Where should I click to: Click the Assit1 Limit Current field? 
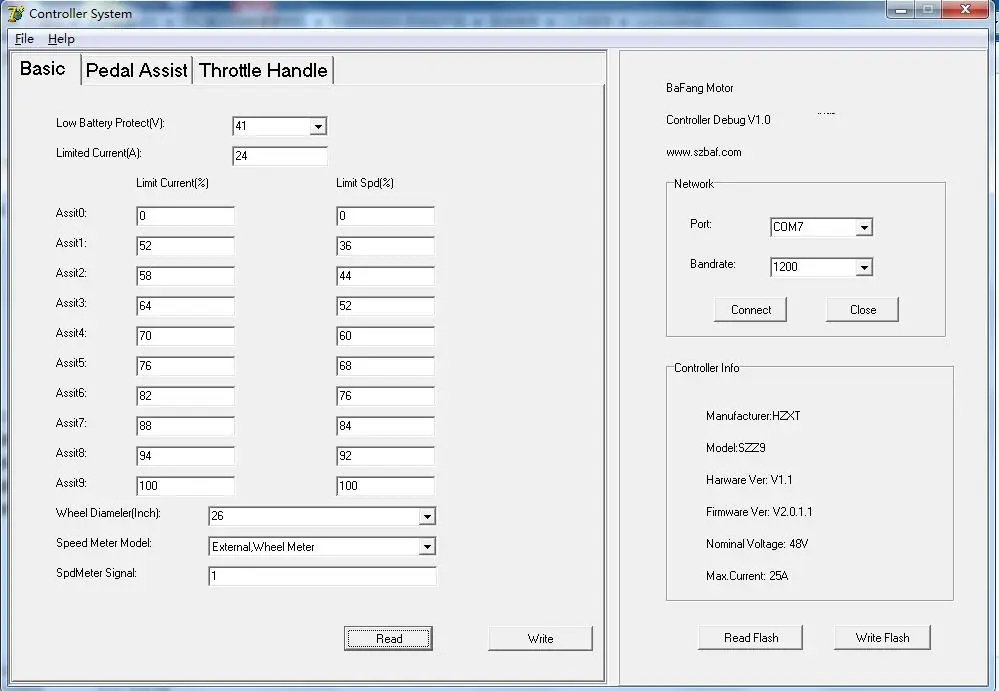pyautogui.click(x=185, y=246)
